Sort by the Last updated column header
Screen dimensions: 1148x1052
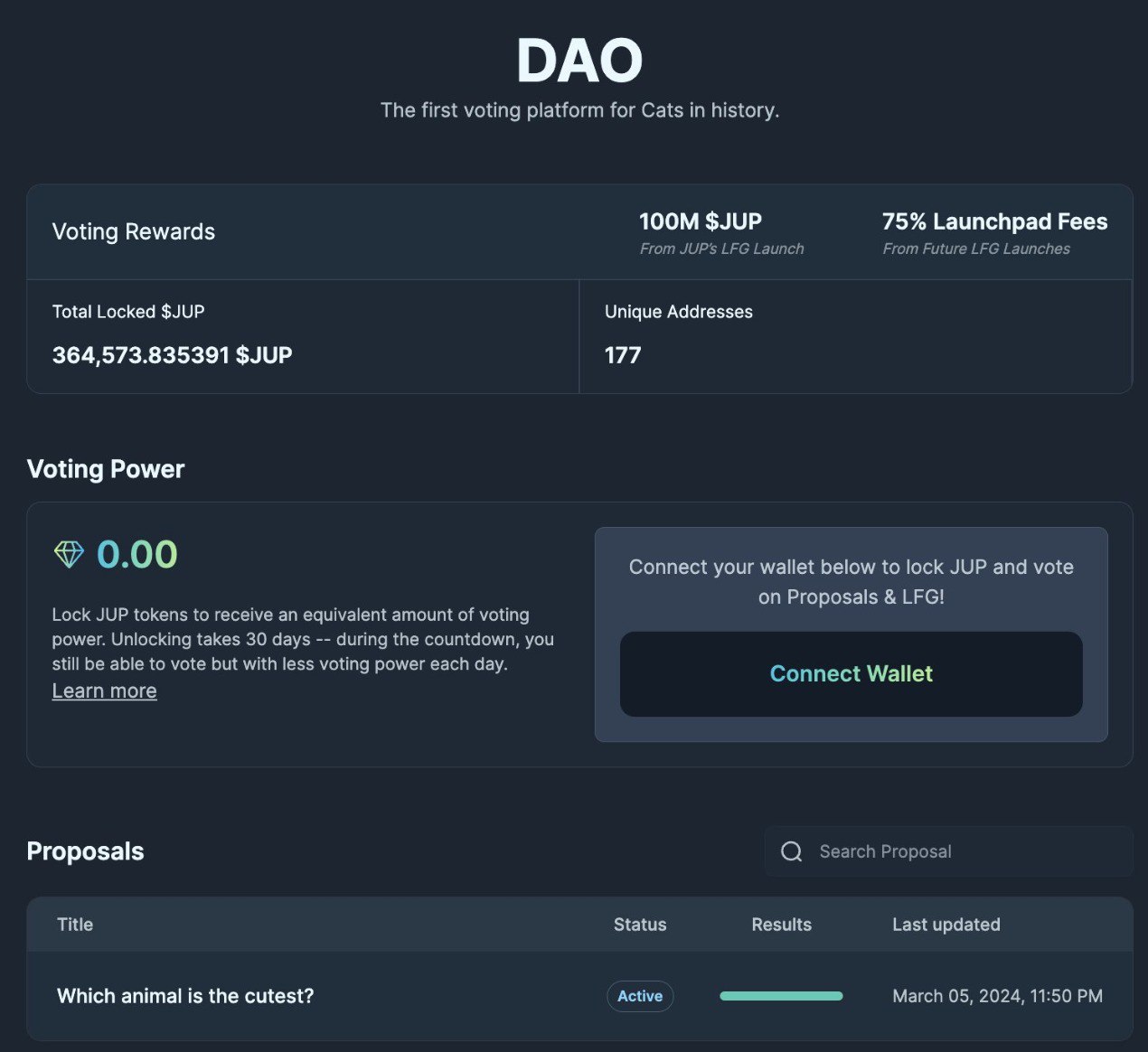[946, 925]
